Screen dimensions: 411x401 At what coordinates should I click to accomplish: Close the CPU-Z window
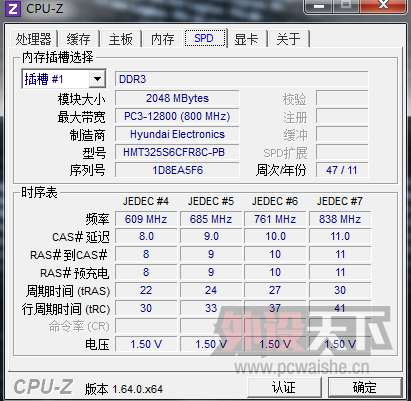pos(383,5)
